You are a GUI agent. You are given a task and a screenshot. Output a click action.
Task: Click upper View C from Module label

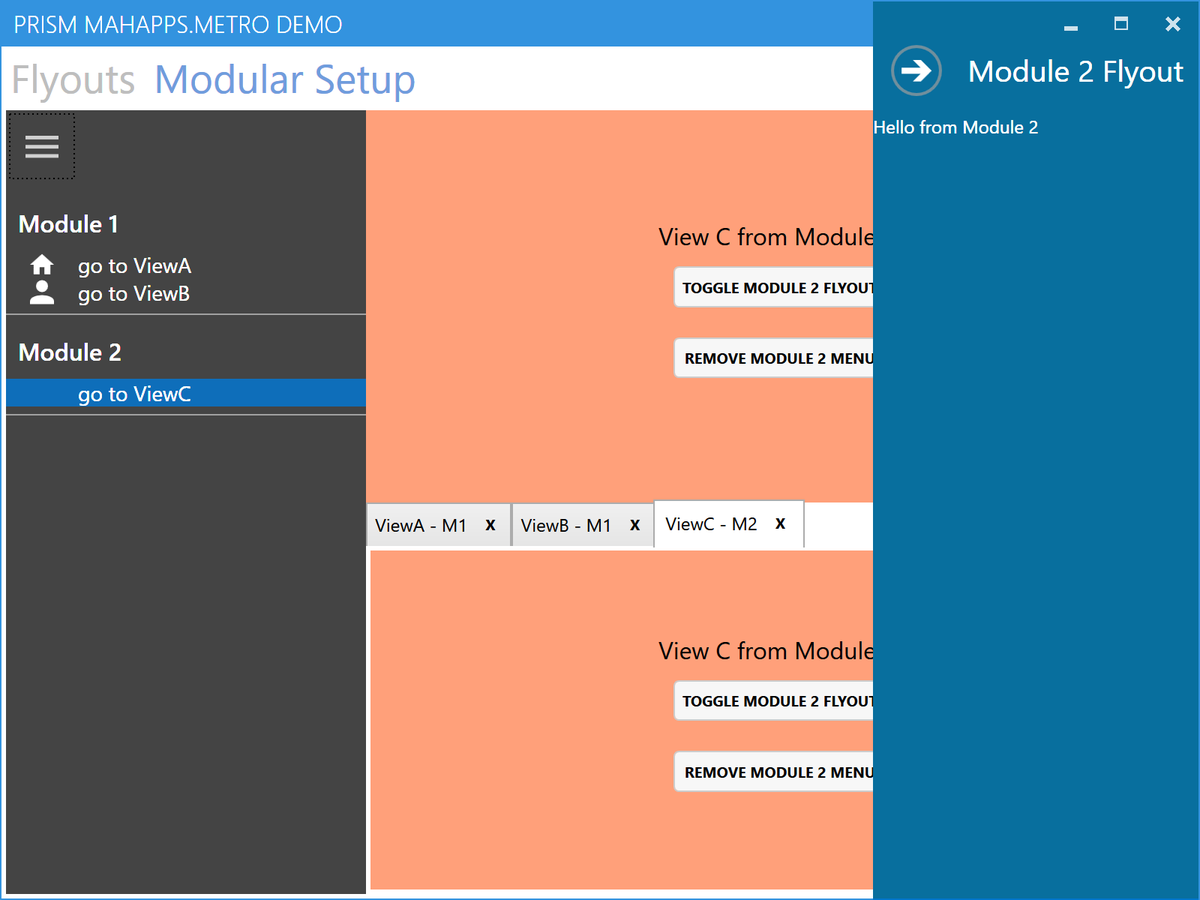tap(766, 237)
